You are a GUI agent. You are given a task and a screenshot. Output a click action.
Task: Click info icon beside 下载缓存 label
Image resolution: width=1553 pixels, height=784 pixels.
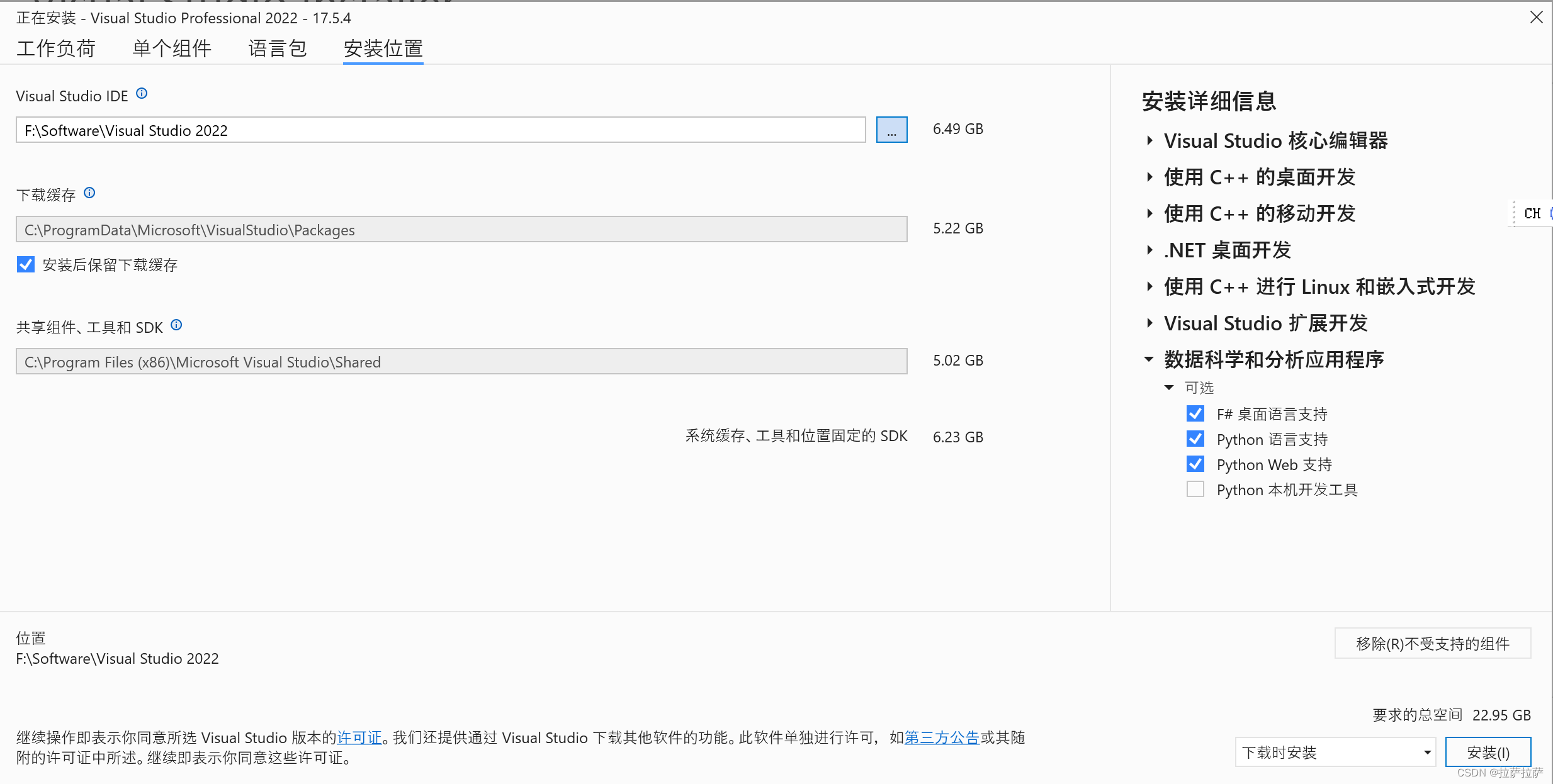coord(89,193)
